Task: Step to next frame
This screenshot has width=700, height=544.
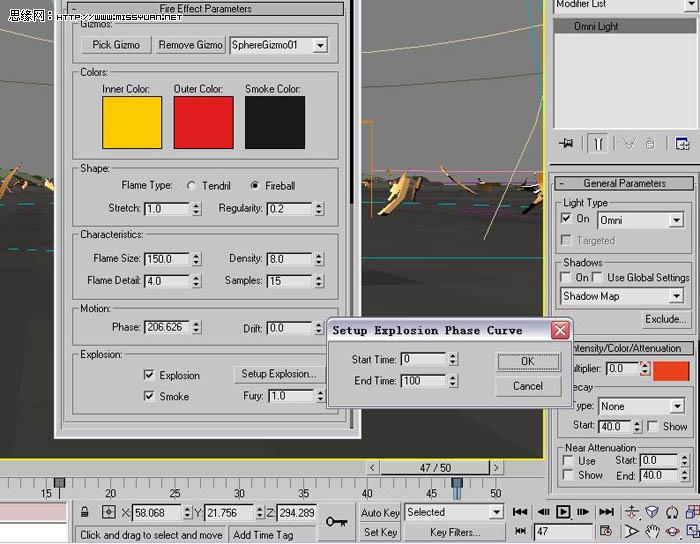Action: click(583, 511)
